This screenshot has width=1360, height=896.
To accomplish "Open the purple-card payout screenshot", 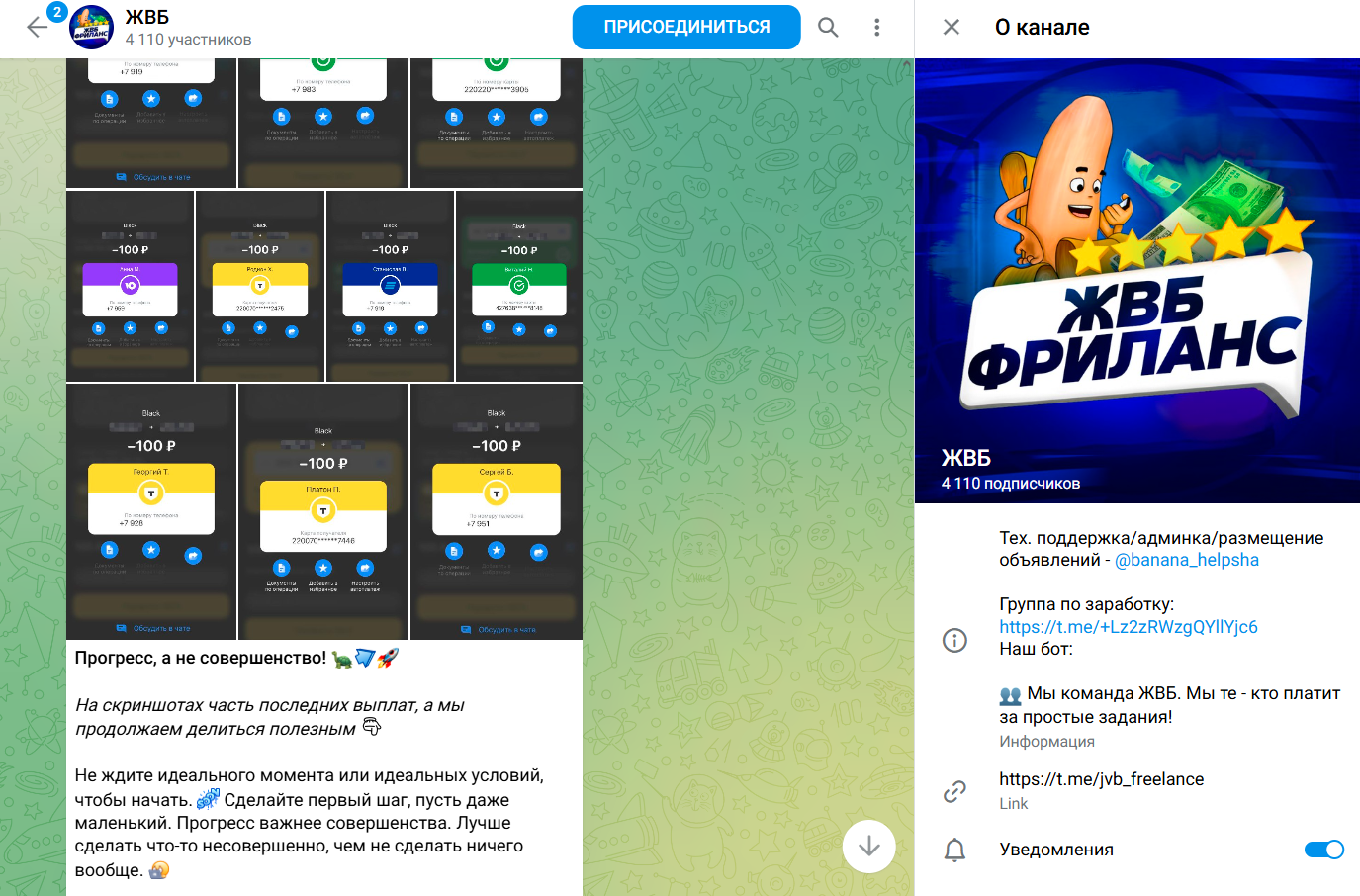I will click(130, 286).
